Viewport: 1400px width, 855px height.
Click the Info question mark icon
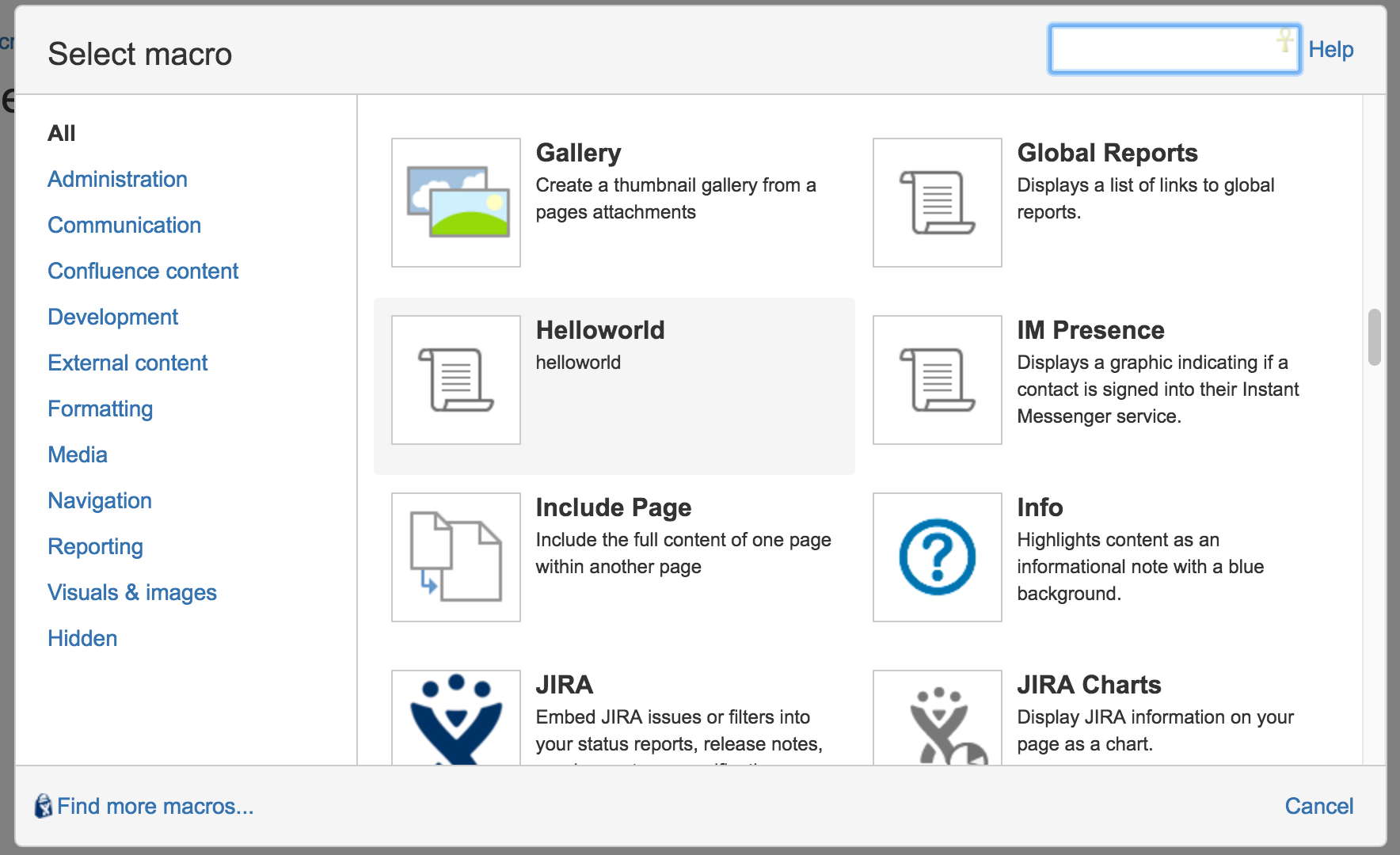tap(937, 557)
